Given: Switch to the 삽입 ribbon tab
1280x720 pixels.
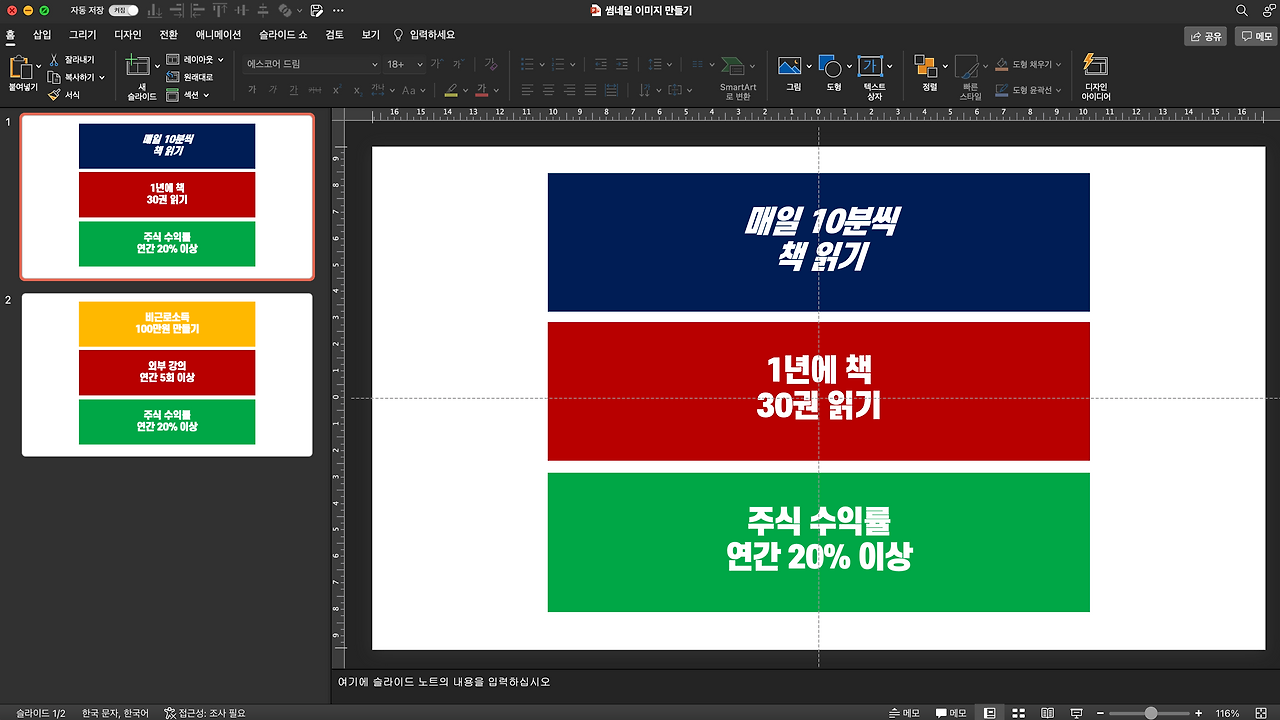Looking at the screenshot, I should click(40, 33).
